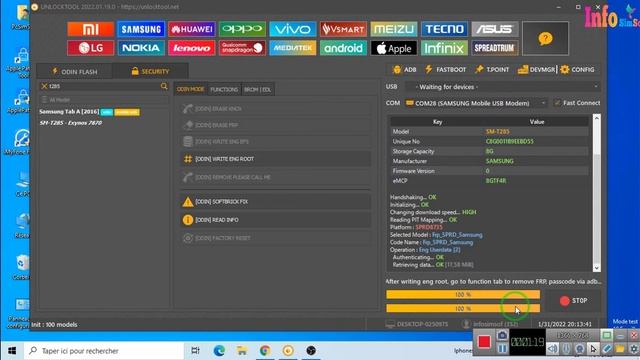Choose the Huawei brand tile
640x360 pixels.
[x=191, y=29]
